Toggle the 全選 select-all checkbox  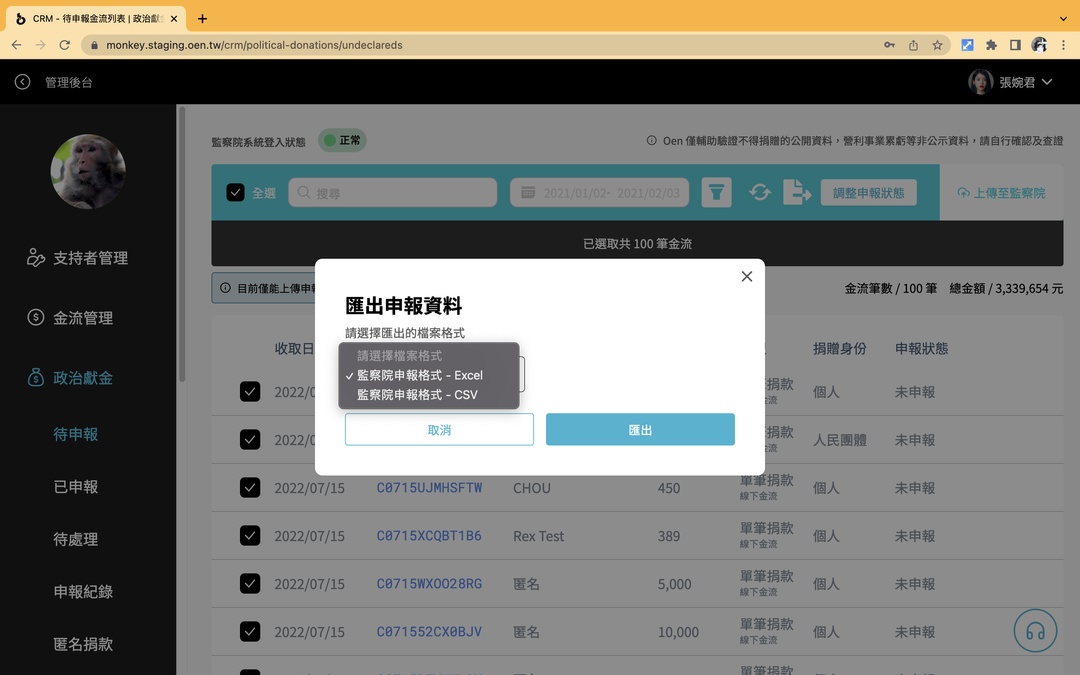pyautogui.click(x=233, y=192)
